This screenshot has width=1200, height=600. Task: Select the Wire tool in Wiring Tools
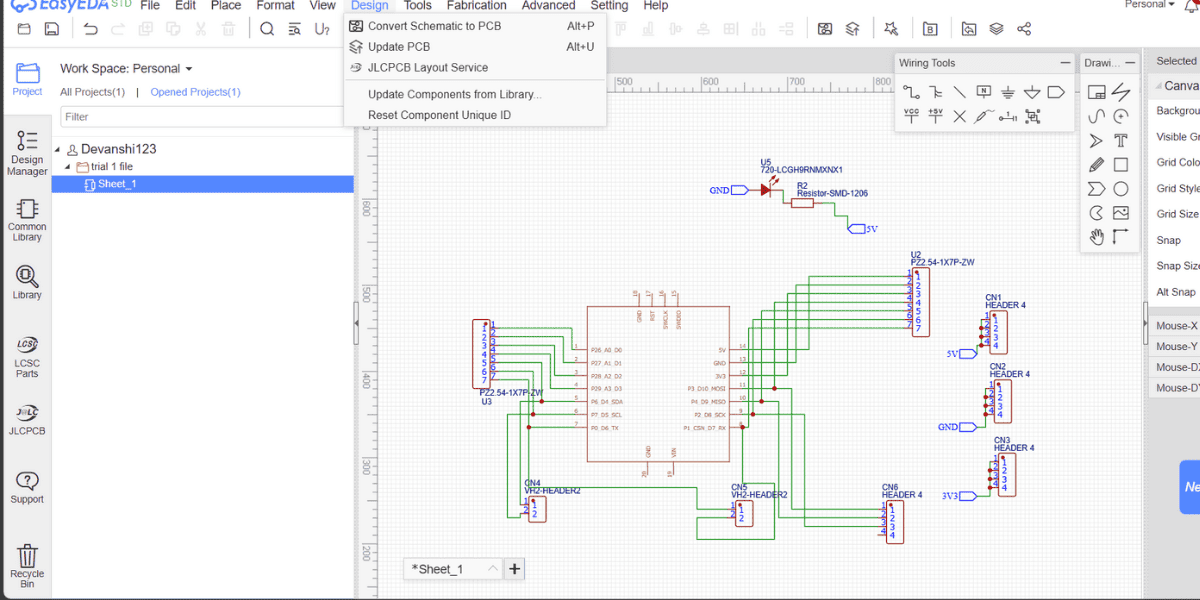pos(912,91)
